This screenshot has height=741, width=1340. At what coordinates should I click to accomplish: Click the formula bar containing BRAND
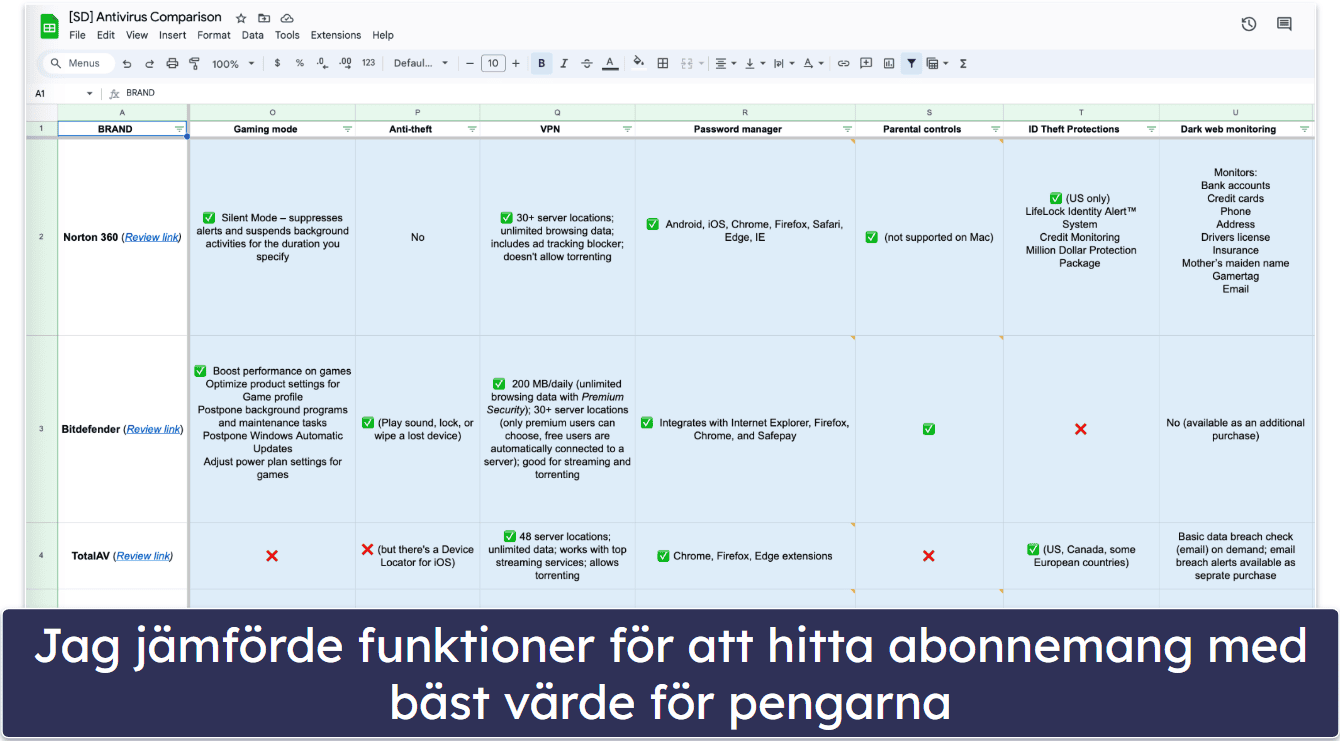720,93
